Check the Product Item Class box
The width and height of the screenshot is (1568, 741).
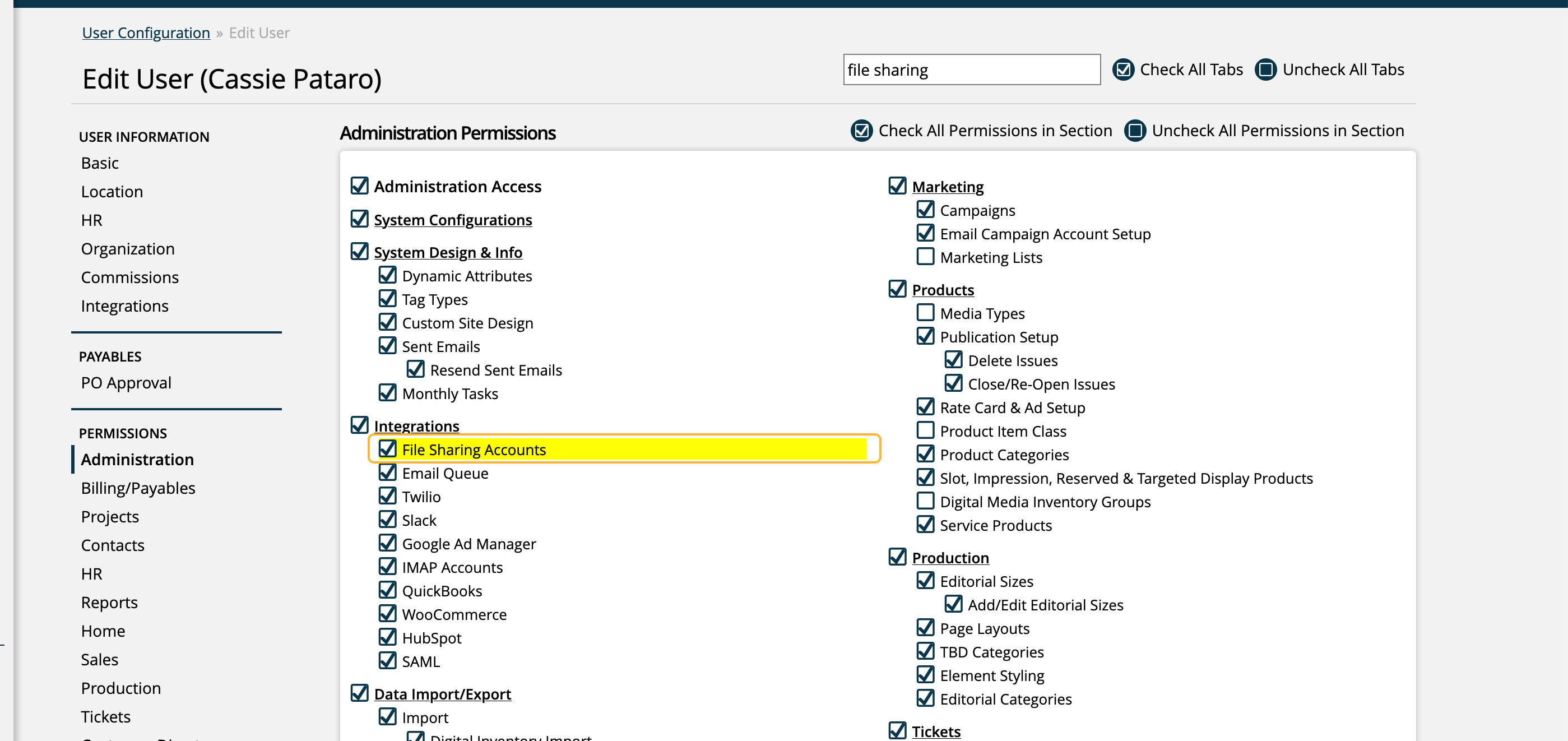(x=925, y=430)
